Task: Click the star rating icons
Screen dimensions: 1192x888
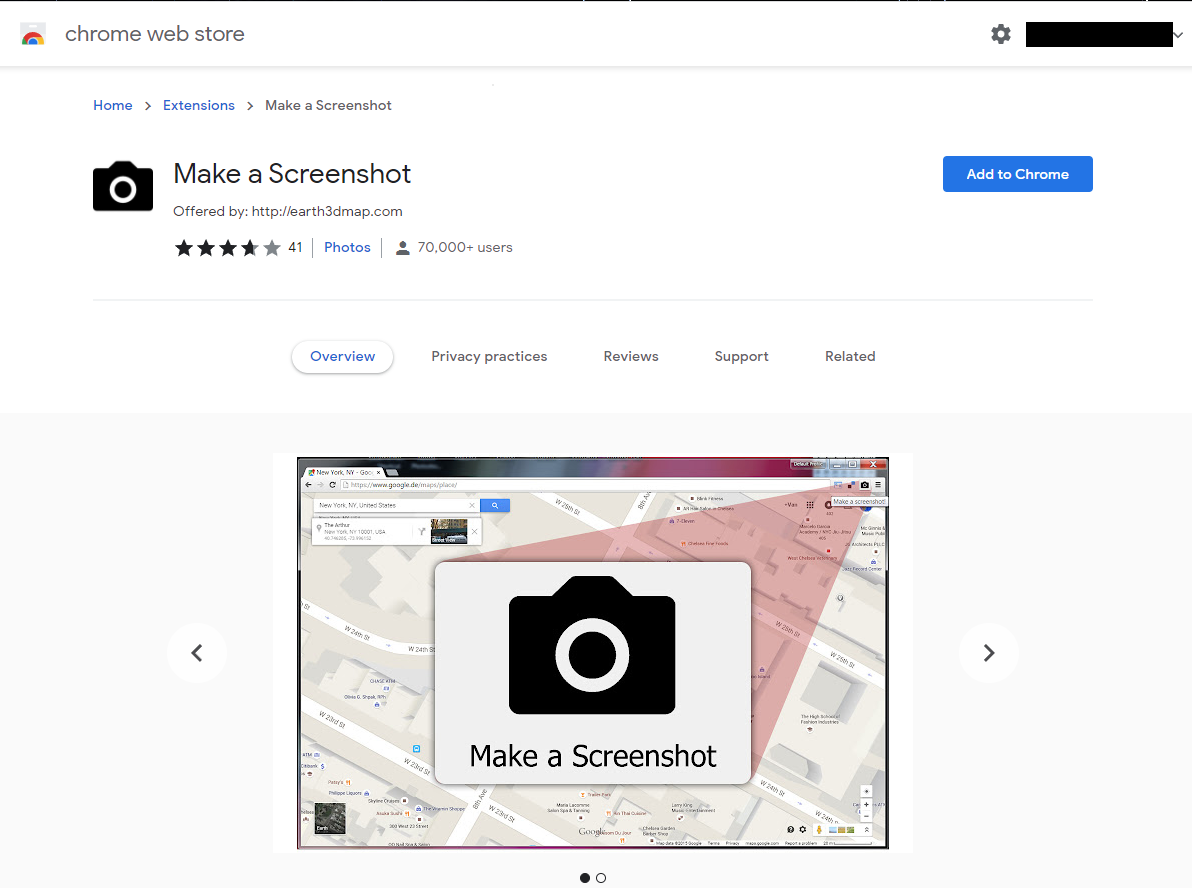Action: tap(227, 248)
